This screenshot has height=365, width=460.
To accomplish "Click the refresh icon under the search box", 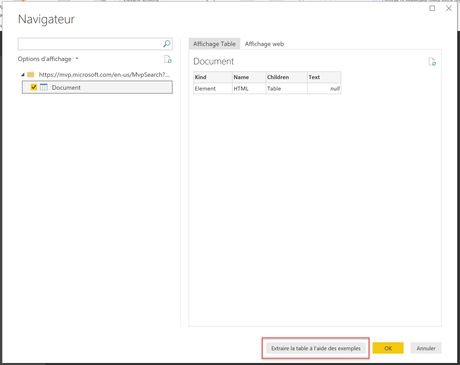I will (168, 59).
